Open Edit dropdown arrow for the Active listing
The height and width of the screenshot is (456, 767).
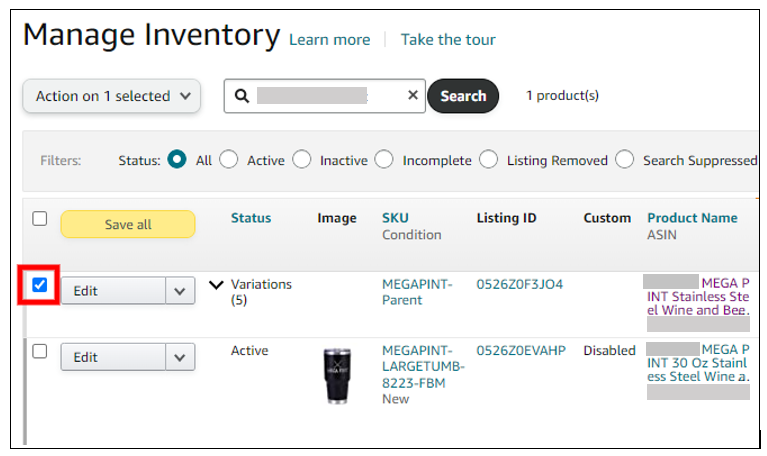click(x=180, y=357)
